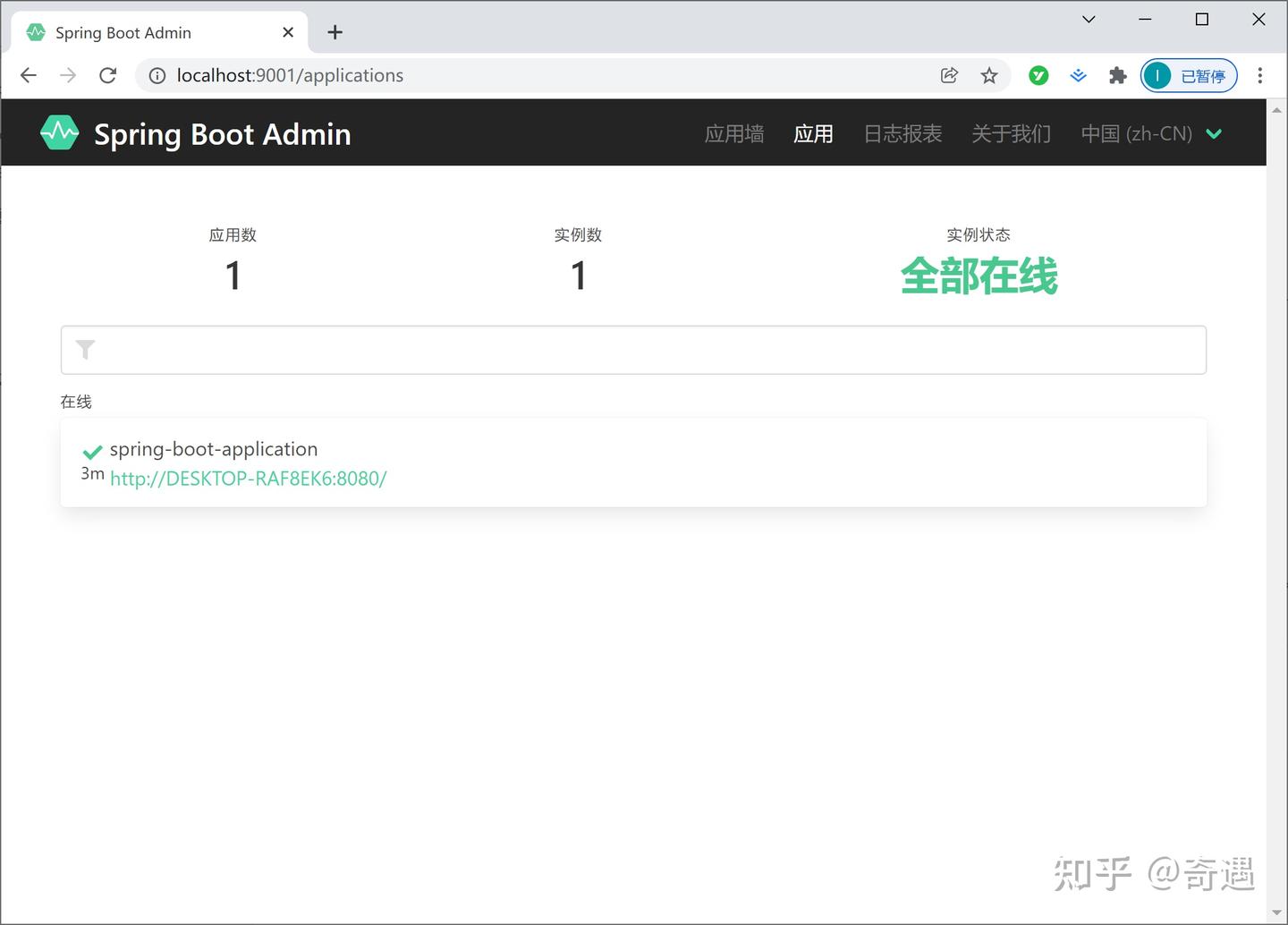The image size is (1288, 925).
Task: Open the browser three-dot menu
Action: 1260,75
